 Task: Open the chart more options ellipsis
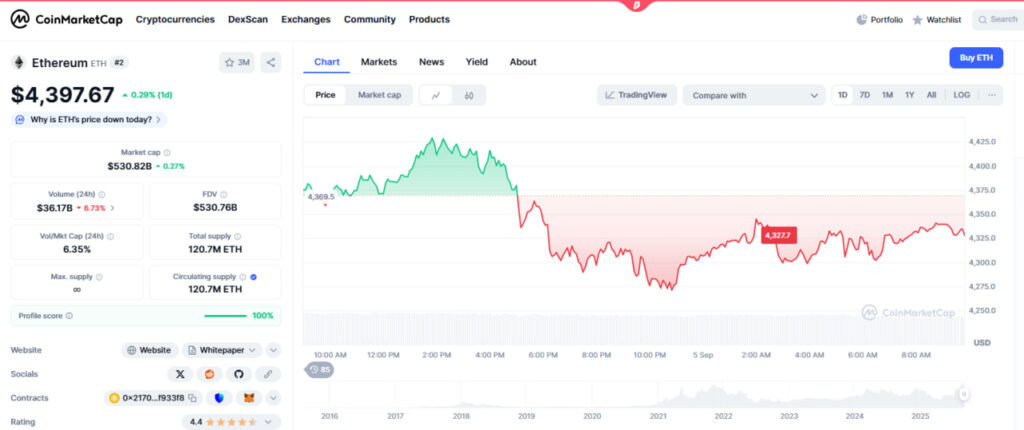pos(992,95)
